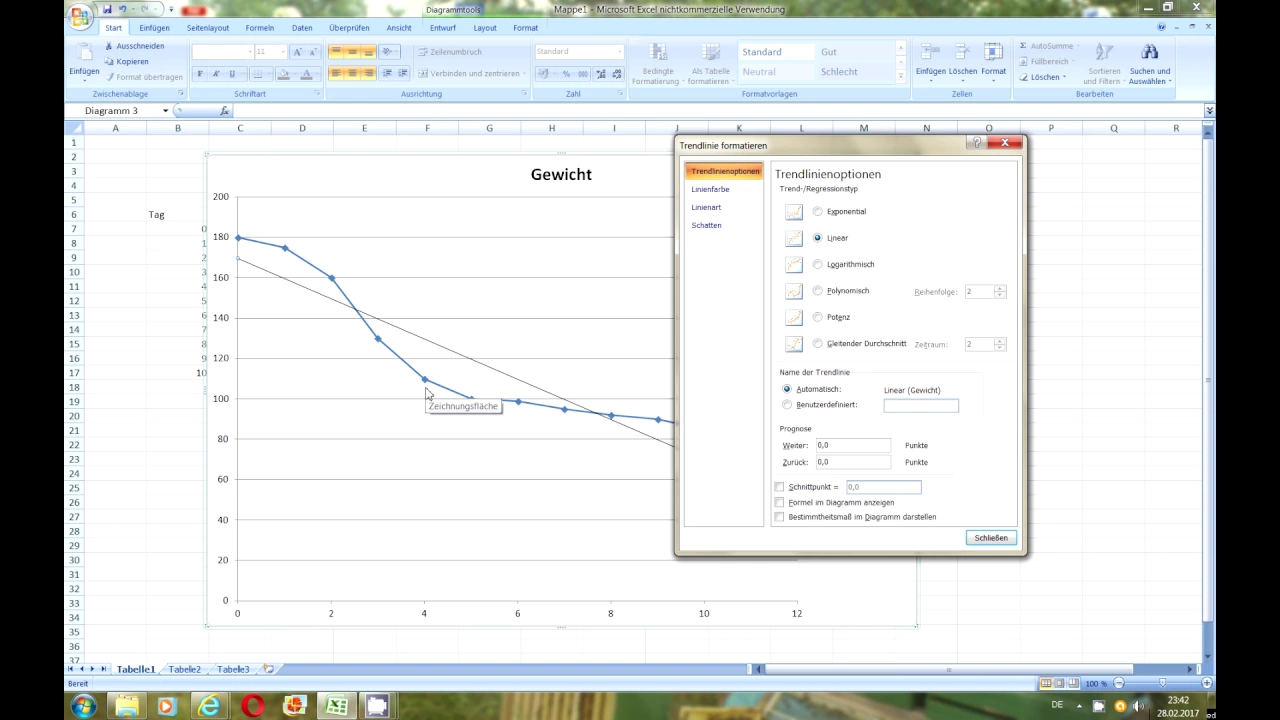Screen dimensions: 1280x720
Task: Check Formel im Diagramm anzeigen
Action: pos(780,502)
